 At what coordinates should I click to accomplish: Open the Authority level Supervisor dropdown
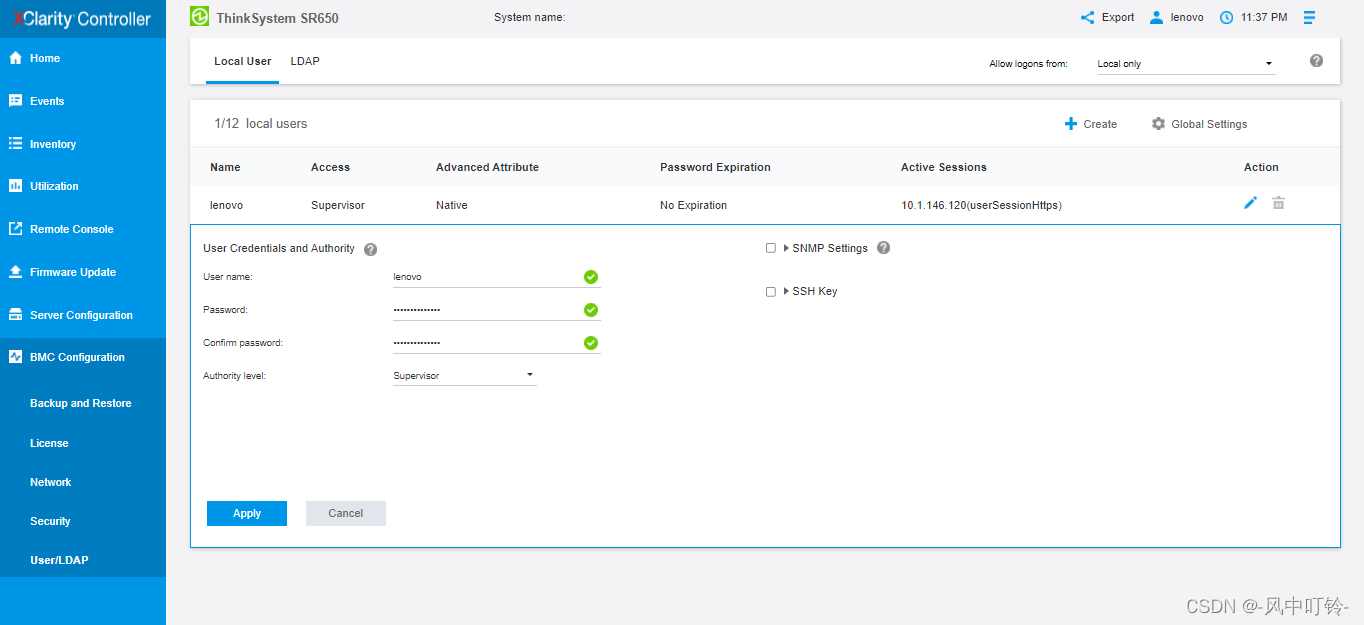click(464, 376)
